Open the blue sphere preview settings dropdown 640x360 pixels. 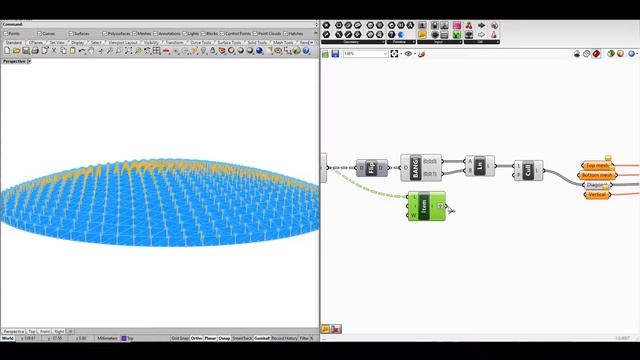click(x=637, y=54)
